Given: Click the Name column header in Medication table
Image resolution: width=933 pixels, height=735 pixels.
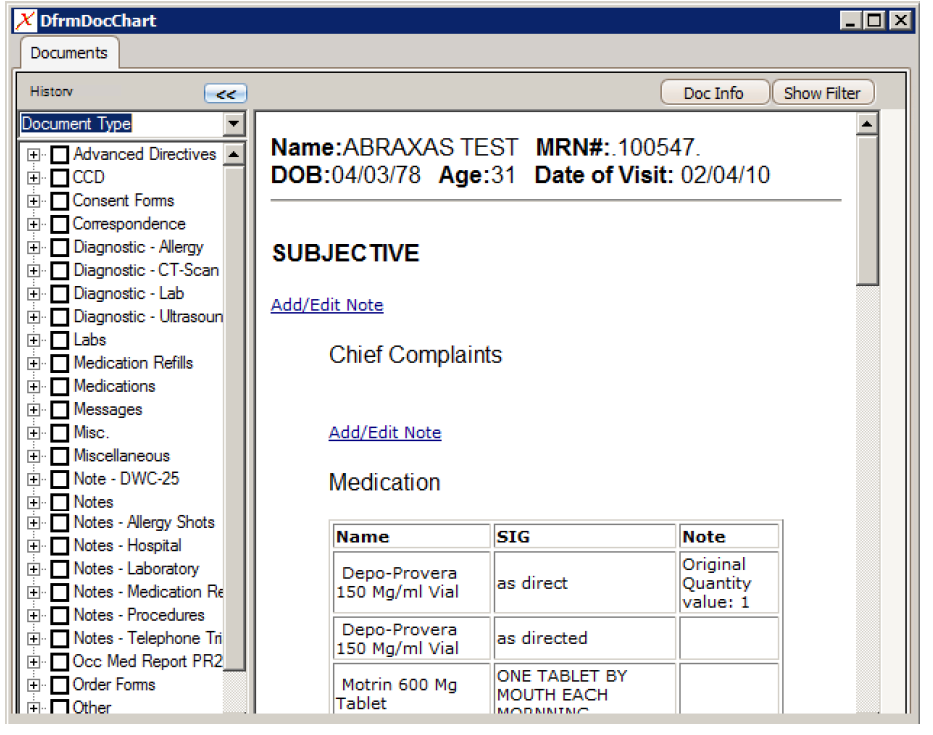Looking at the screenshot, I should pyautogui.click(x=411, y=536).
